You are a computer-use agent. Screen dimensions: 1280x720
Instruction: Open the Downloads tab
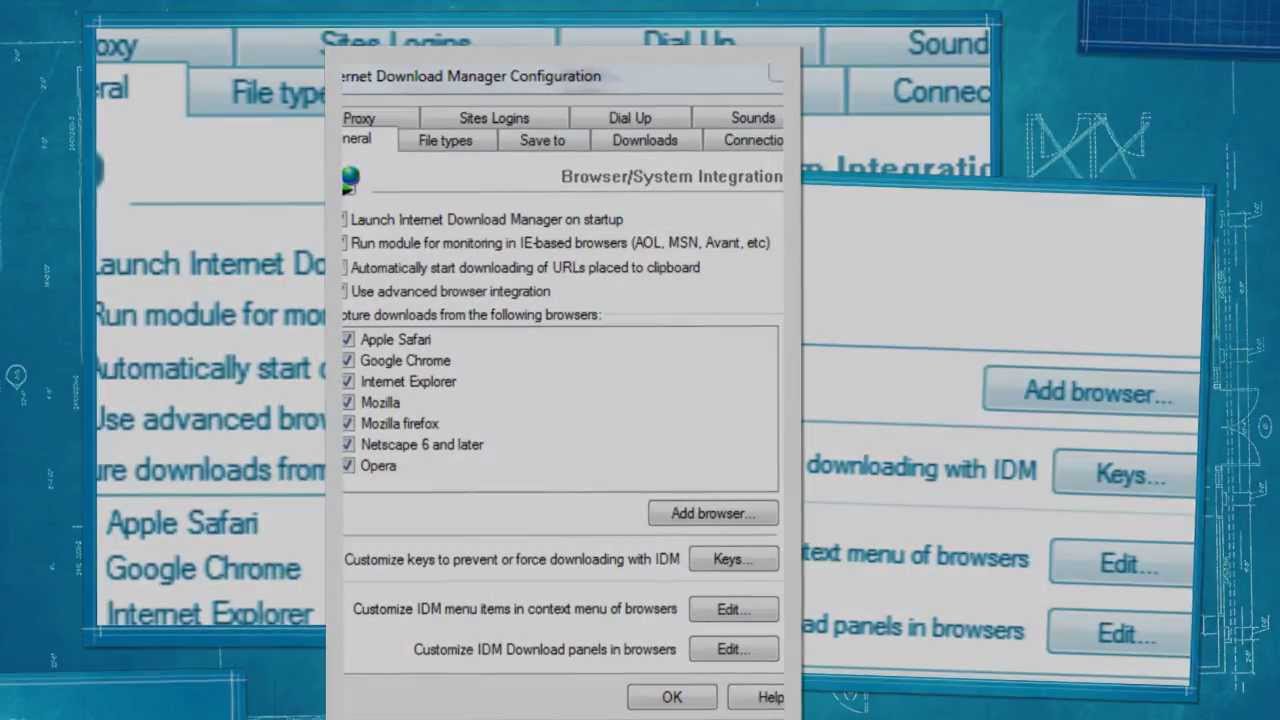[x=645, y=141]
